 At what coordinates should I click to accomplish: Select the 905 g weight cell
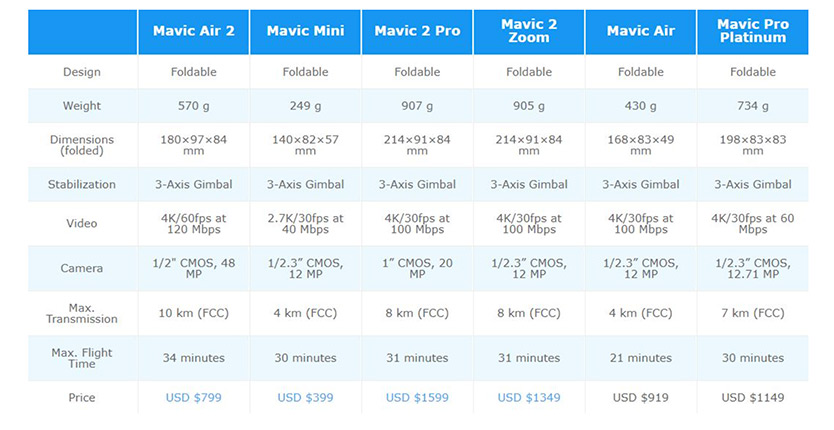(x=529, y=106)
